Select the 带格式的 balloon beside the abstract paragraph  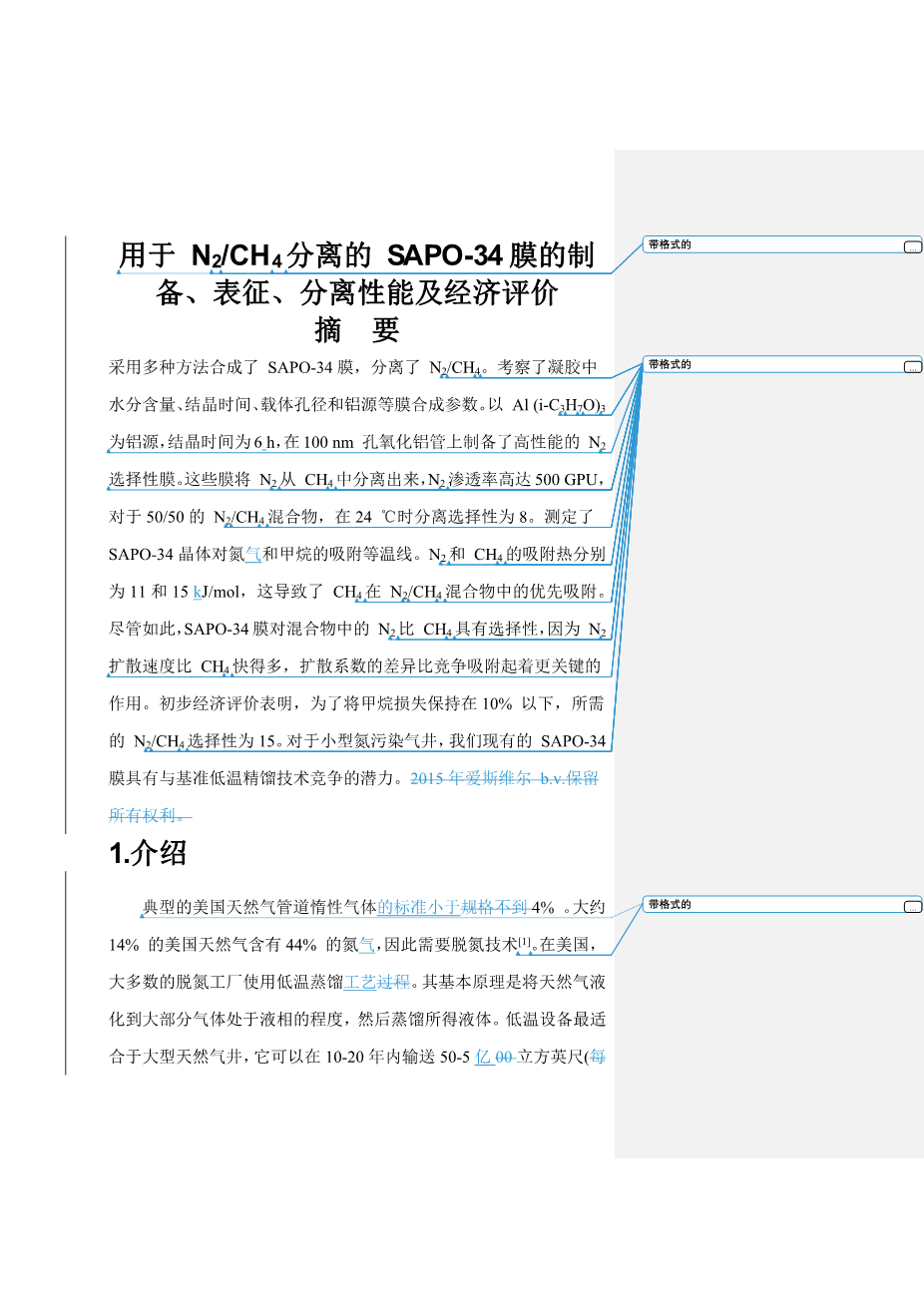(782, 364)
